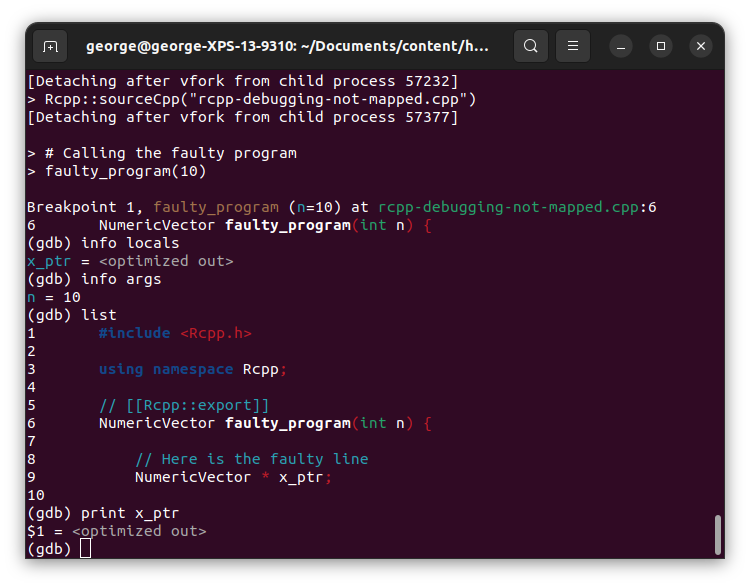Click the n = 10 output line
Viewport: 750px width, 587px height.
(x=54, y=297)
